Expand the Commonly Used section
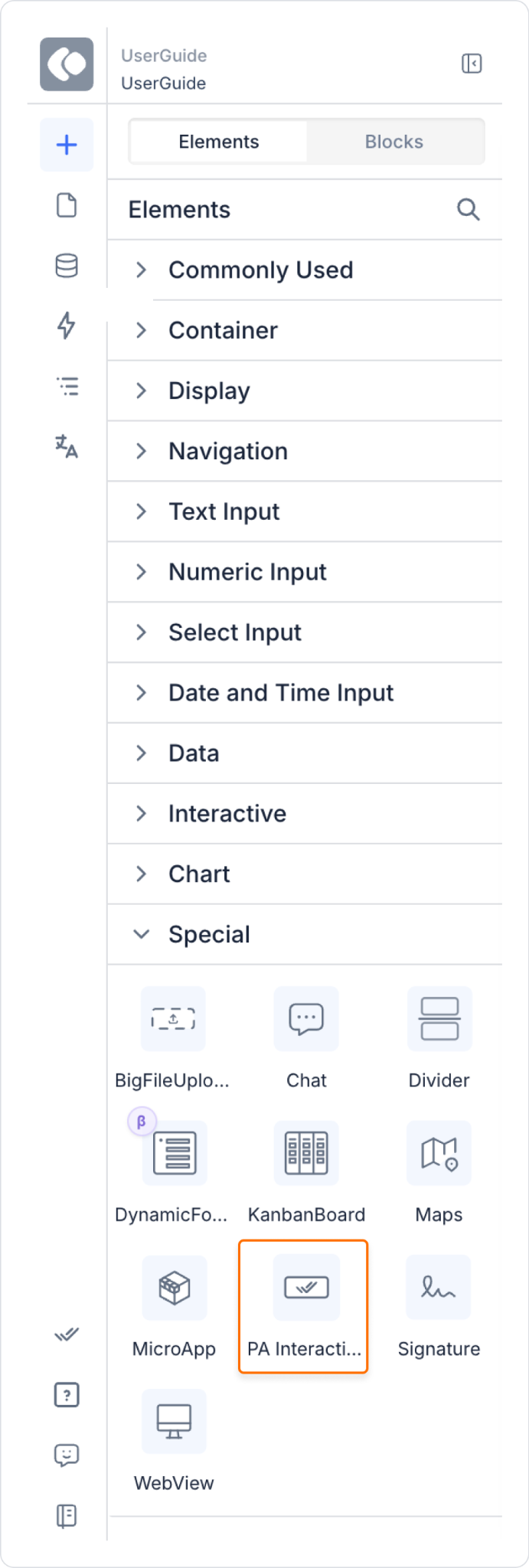The width and height of the screenshot is (529, 1568). pyautogui.click(x=305, y=270)
